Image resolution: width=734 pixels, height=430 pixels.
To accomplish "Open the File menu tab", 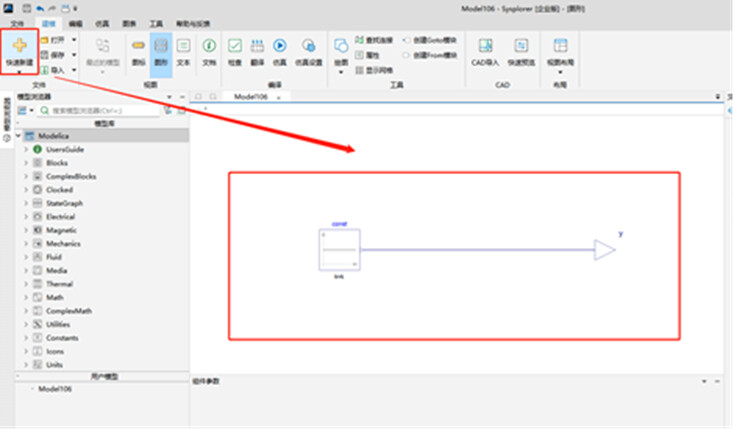I will click(x=17, y=23).
